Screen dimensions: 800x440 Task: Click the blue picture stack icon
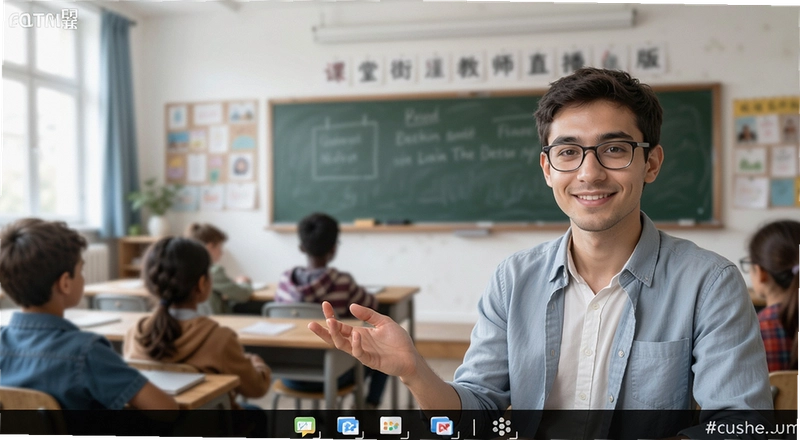(347, 426)
